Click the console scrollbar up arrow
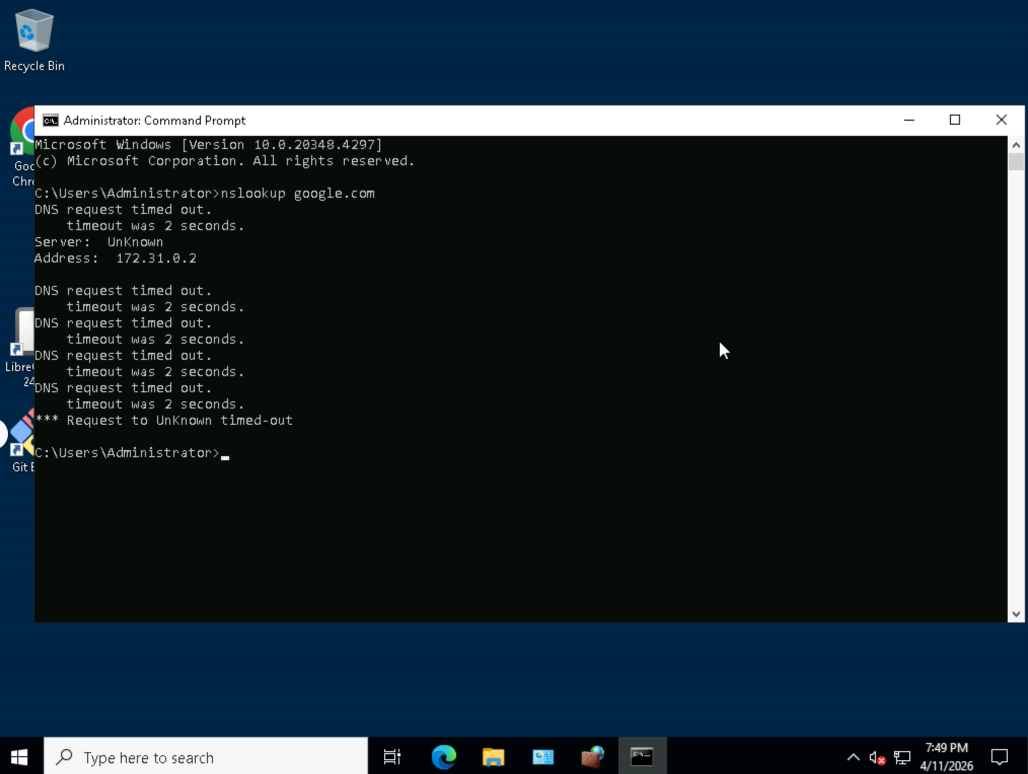The width and height of the screenshot is (1028, 774). click(x=1016, y=145)
